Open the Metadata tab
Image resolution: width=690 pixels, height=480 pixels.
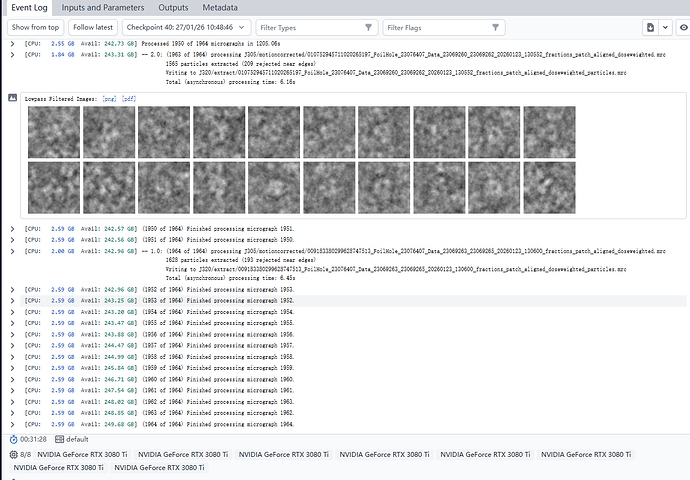[x=220, y=7]
